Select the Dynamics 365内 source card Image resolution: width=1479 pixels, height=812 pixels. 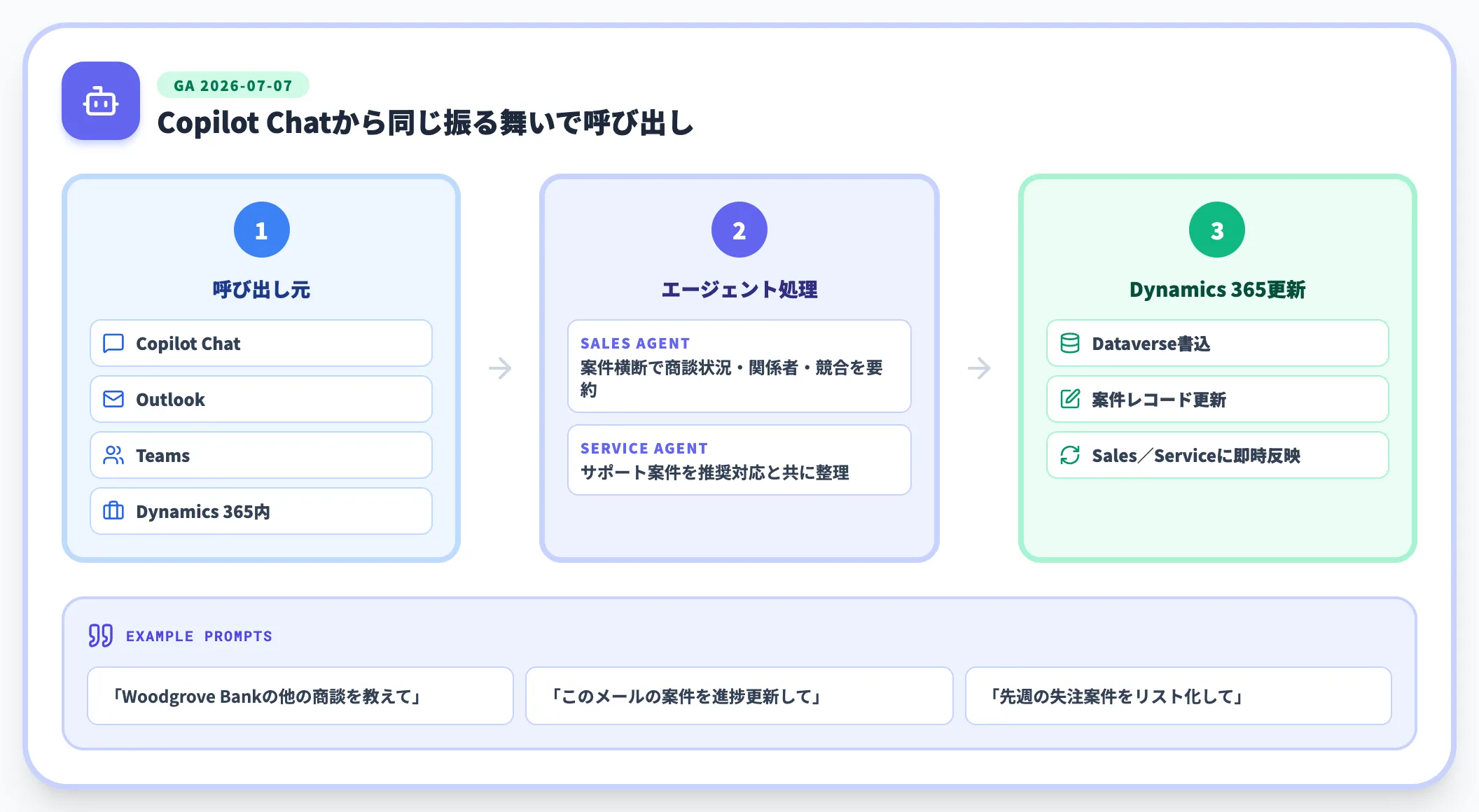click(x=261, y=511)
